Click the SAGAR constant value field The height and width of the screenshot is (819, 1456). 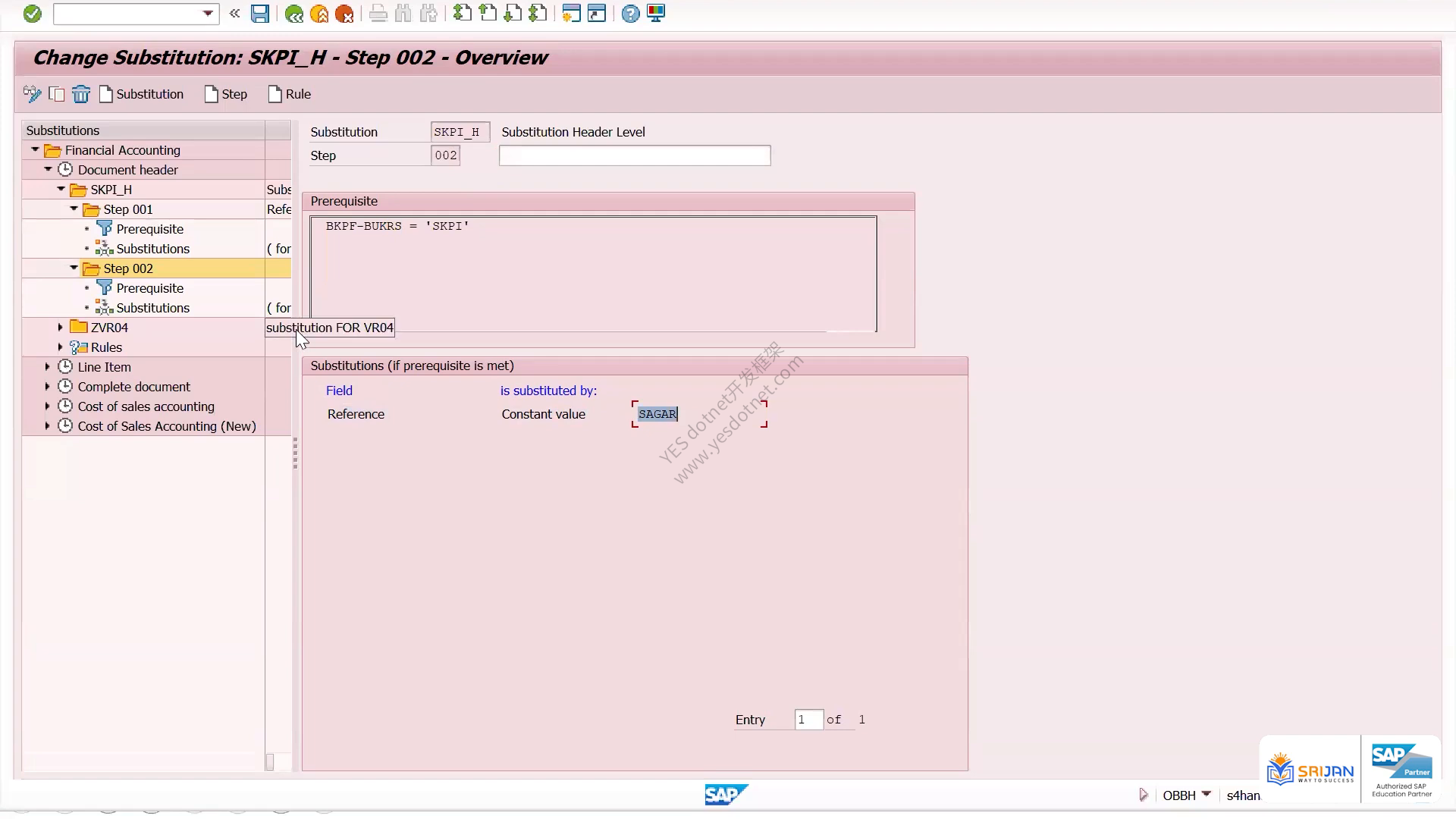[x=699, y=414]
